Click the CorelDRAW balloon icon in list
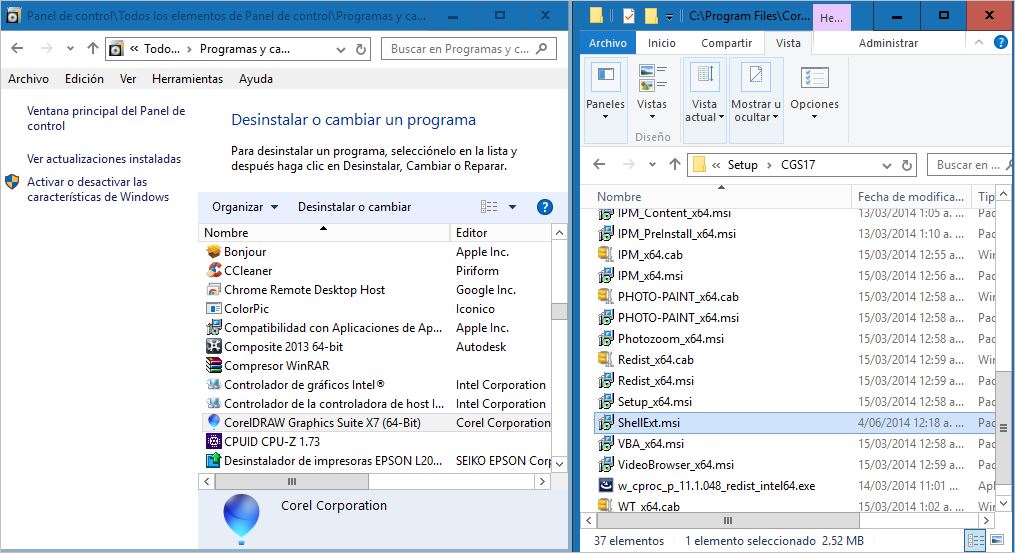This screenshot has width=1015, height=553. pos(214,422)
